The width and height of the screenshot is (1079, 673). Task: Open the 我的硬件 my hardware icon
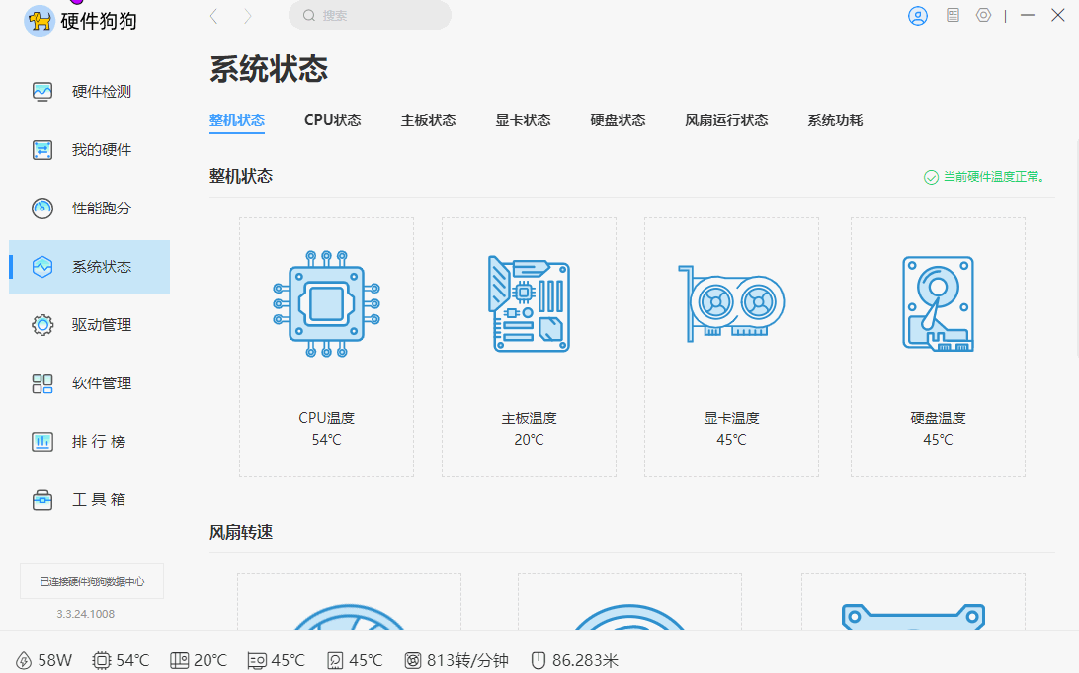[41, 149]
